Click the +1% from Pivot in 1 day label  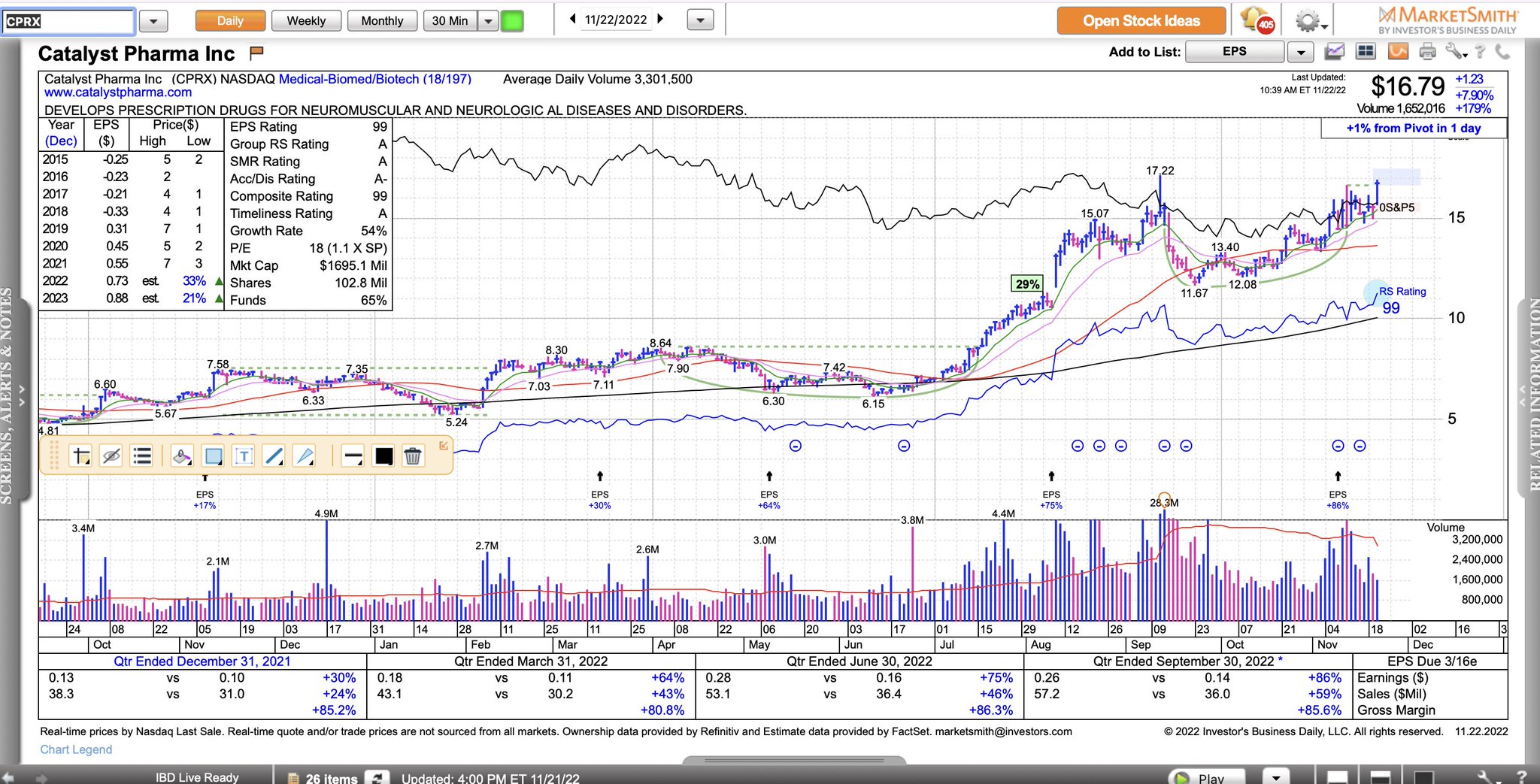tap(1413, 129)
